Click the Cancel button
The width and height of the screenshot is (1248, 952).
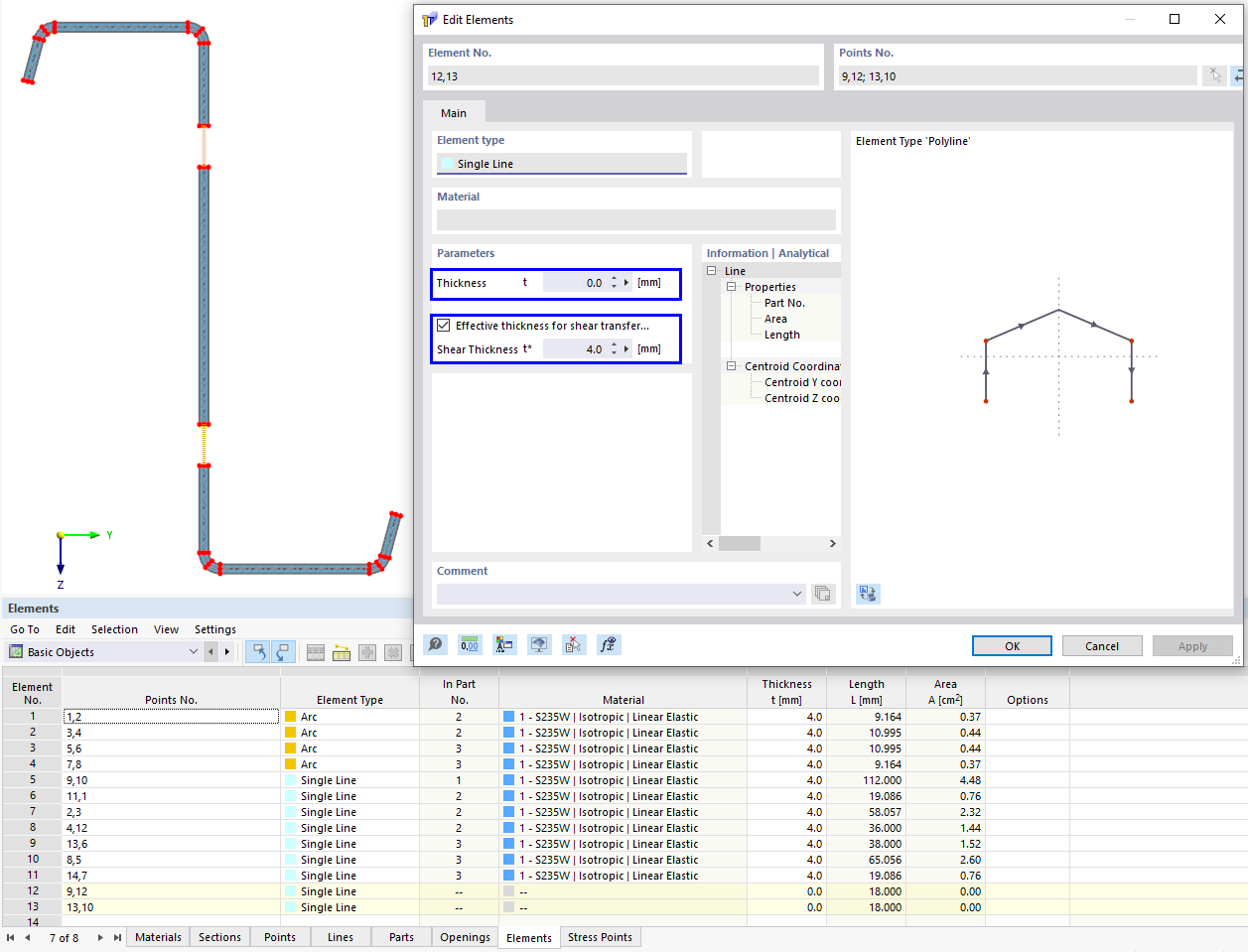pyautogui.click(x=1102, y=646)
